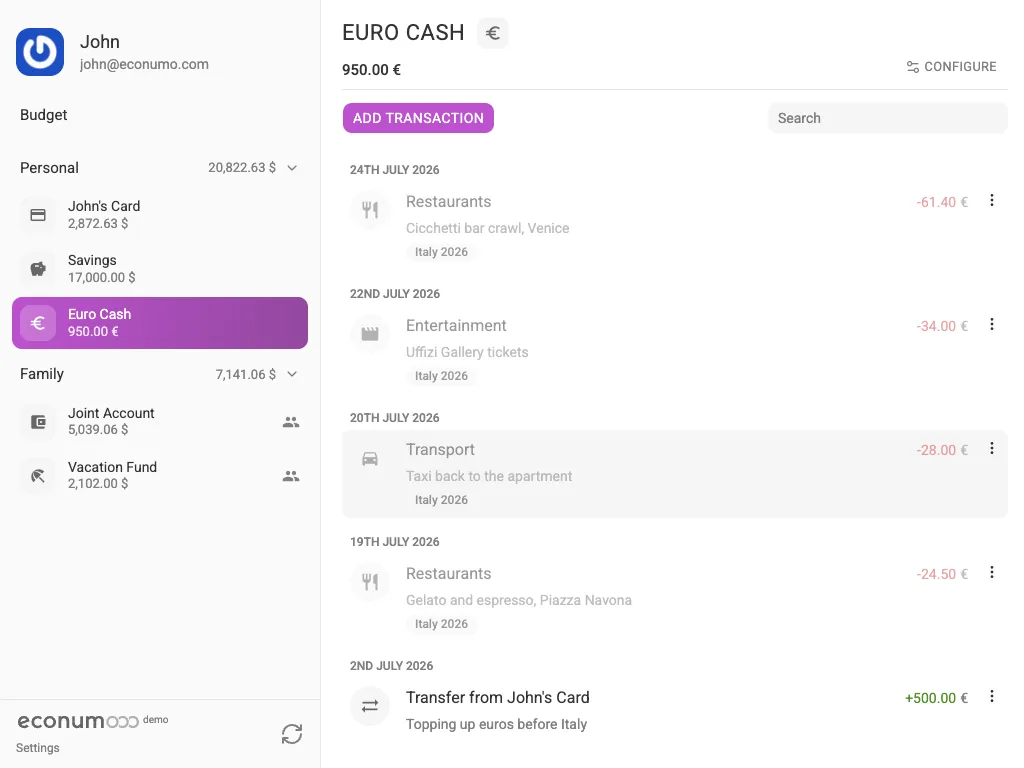Click the -24.50 € amount
This screenshot has height=768, width=1024.
point(942,574)
